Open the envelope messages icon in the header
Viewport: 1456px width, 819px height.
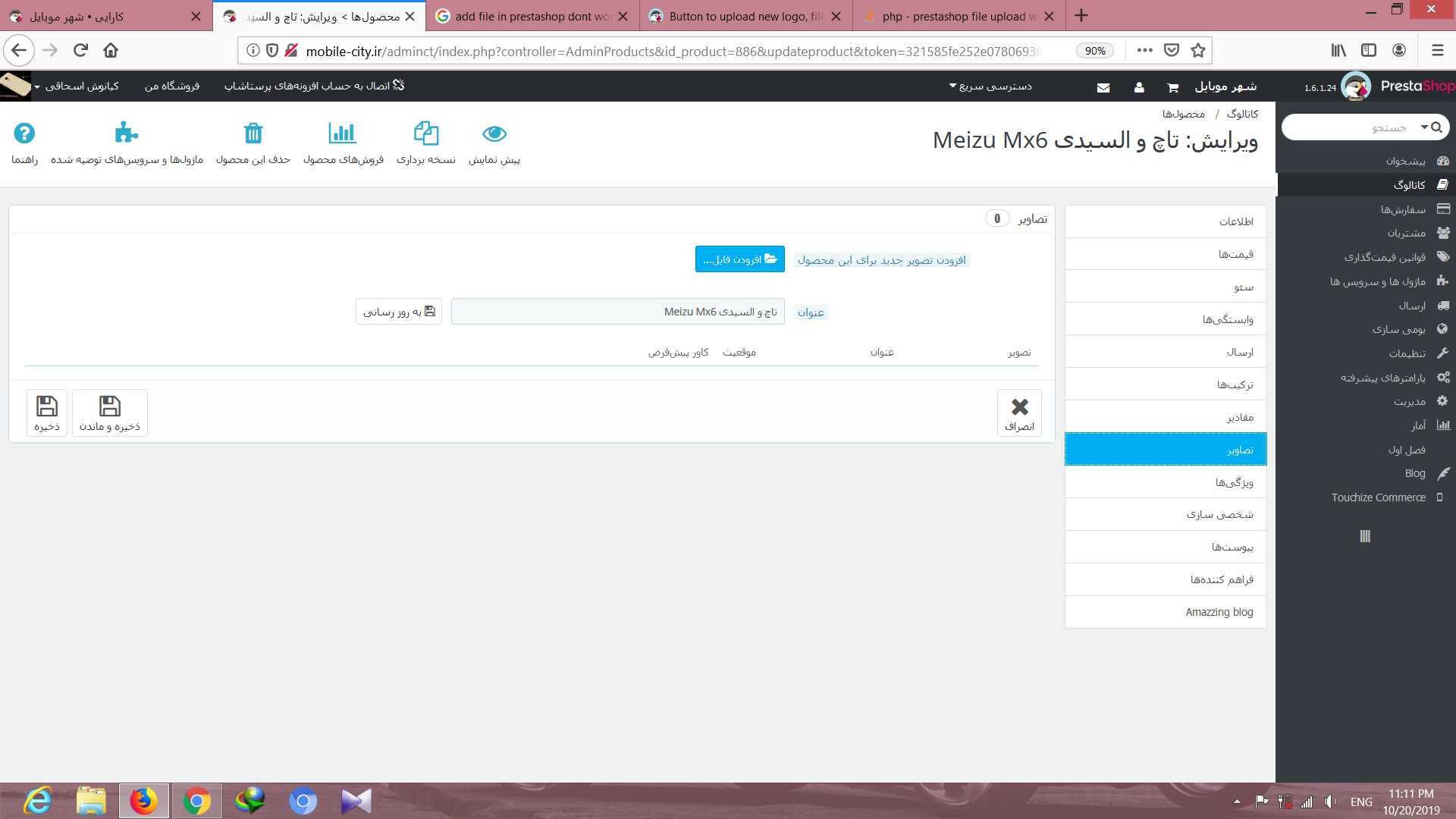coord(1103,87)
